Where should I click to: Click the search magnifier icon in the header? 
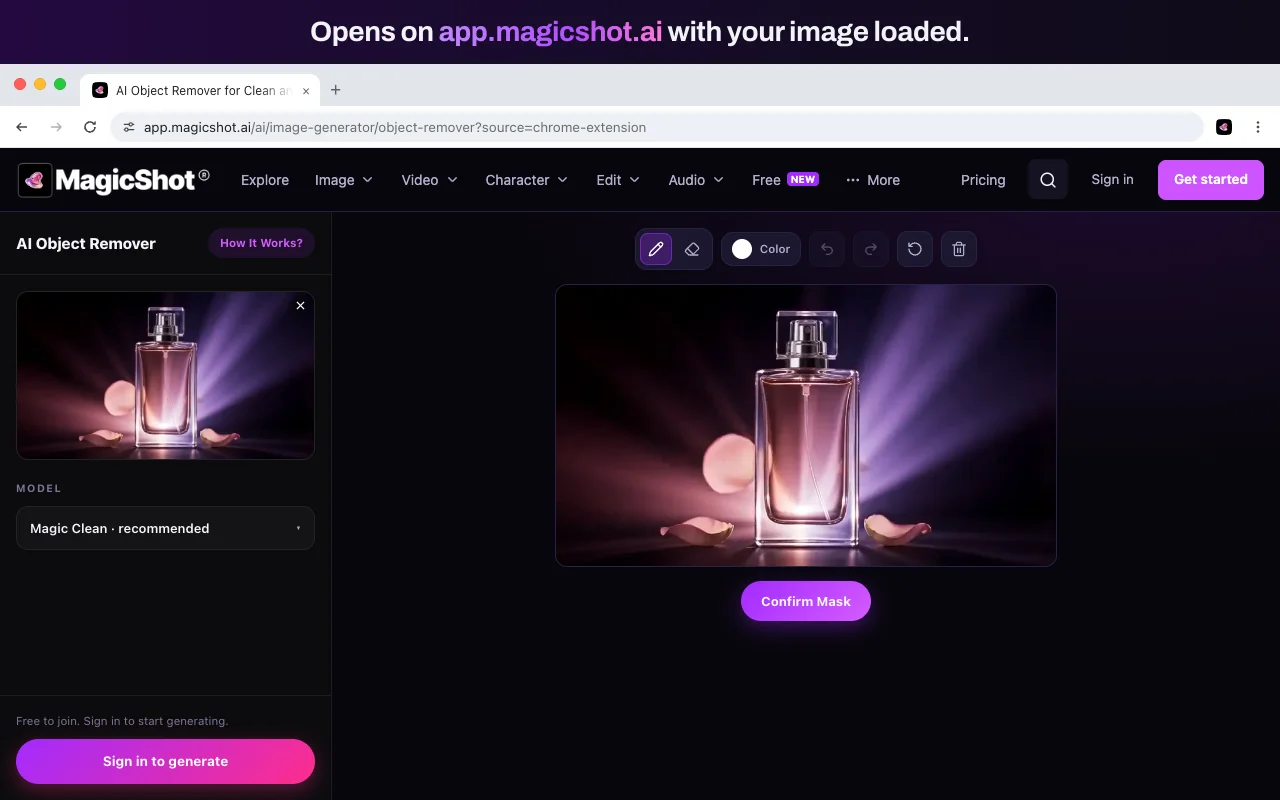pos(1048,180)
